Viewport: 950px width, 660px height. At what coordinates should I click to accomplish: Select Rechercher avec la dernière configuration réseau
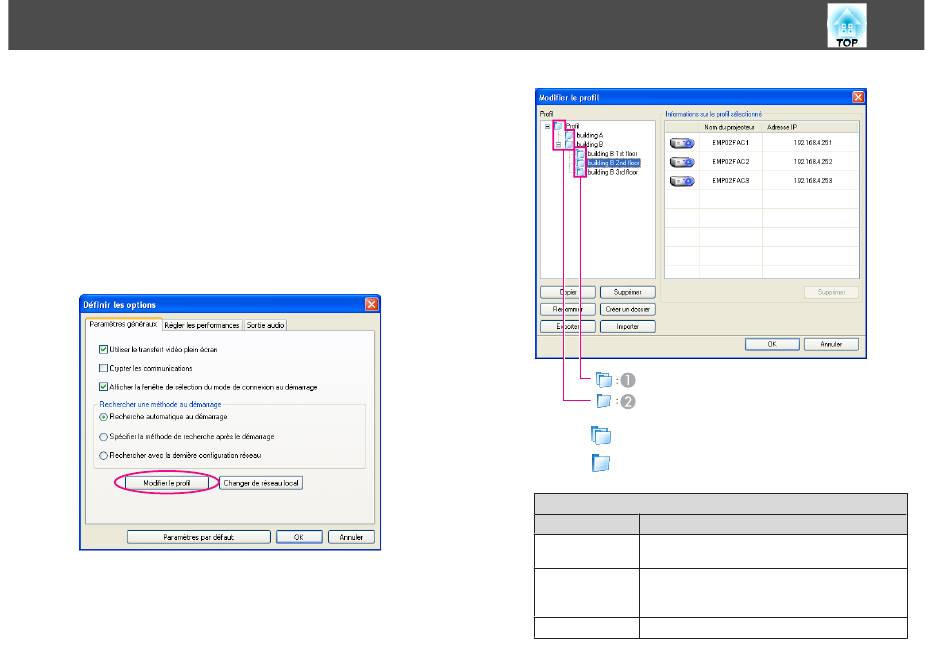point(104,455)
